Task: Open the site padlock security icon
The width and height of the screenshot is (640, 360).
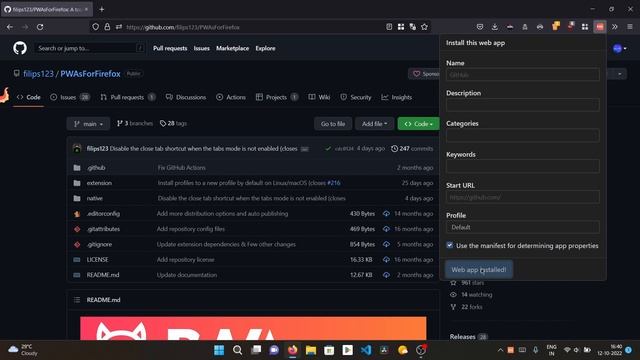Action: point(107,27)
